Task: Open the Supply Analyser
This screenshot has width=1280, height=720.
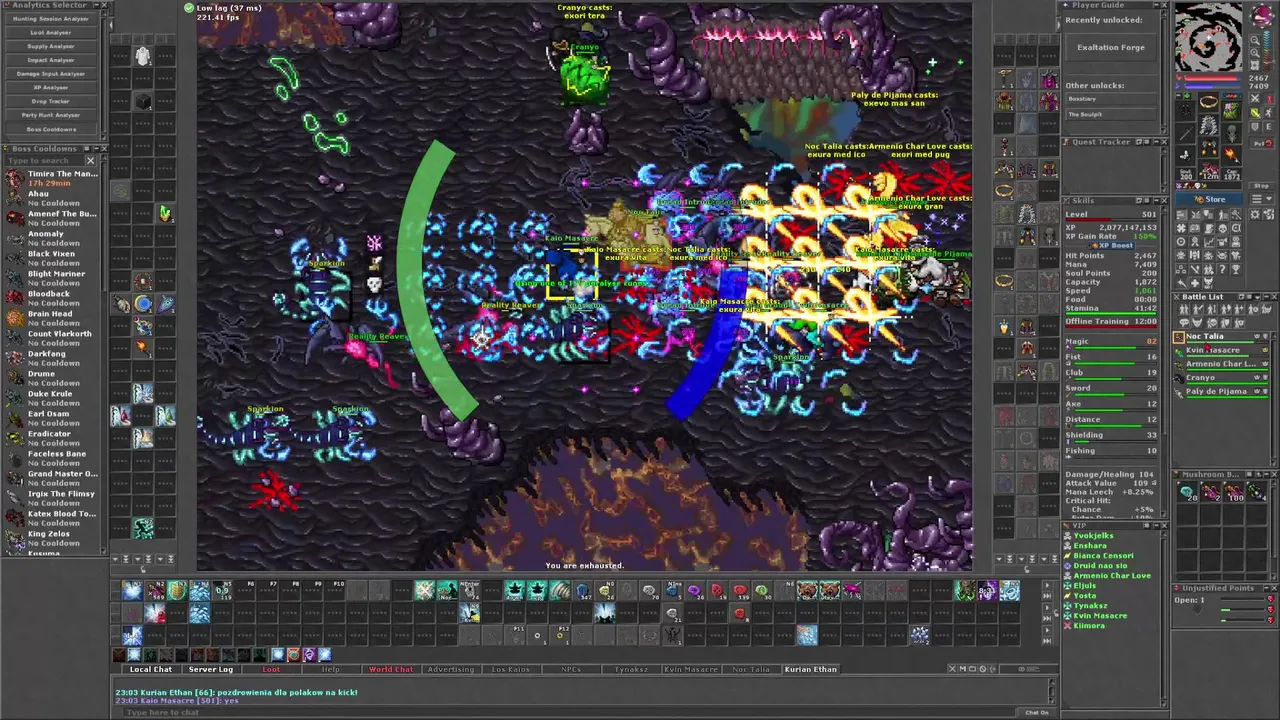Action: click(51, 46)
